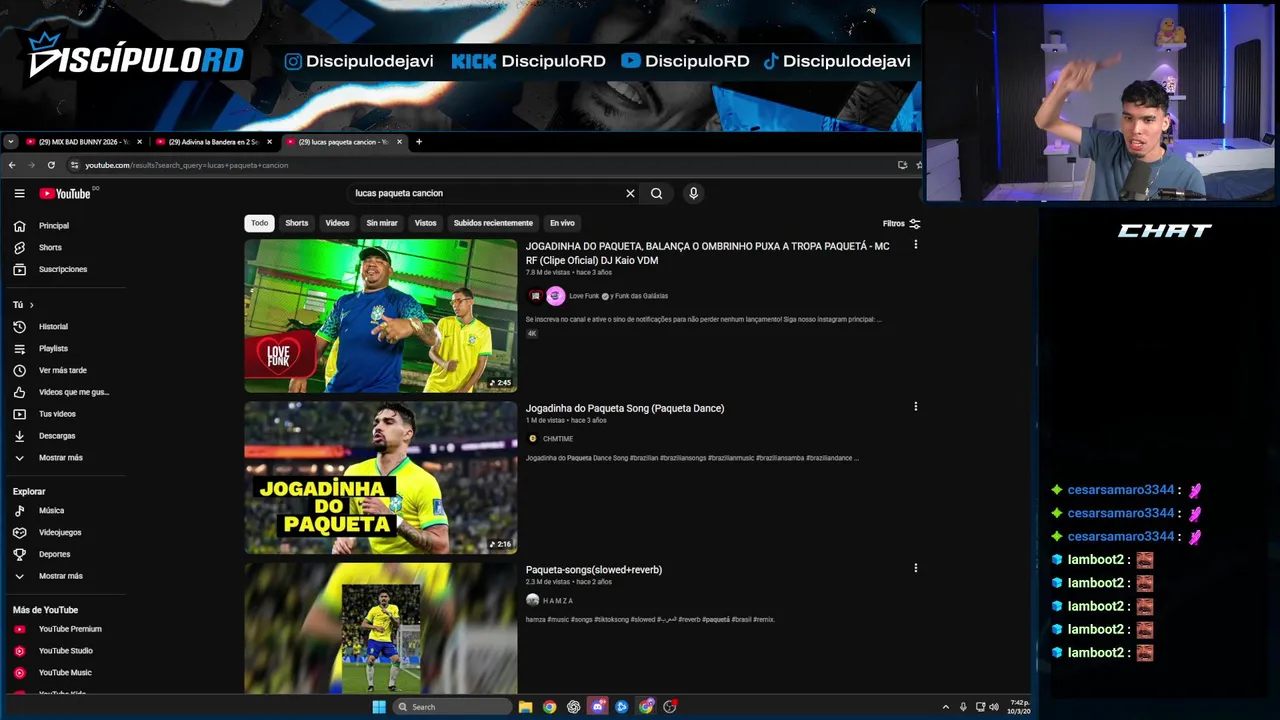1280x720 pixels.
Task: Clear the search box with the X icon
Action: 630,194
